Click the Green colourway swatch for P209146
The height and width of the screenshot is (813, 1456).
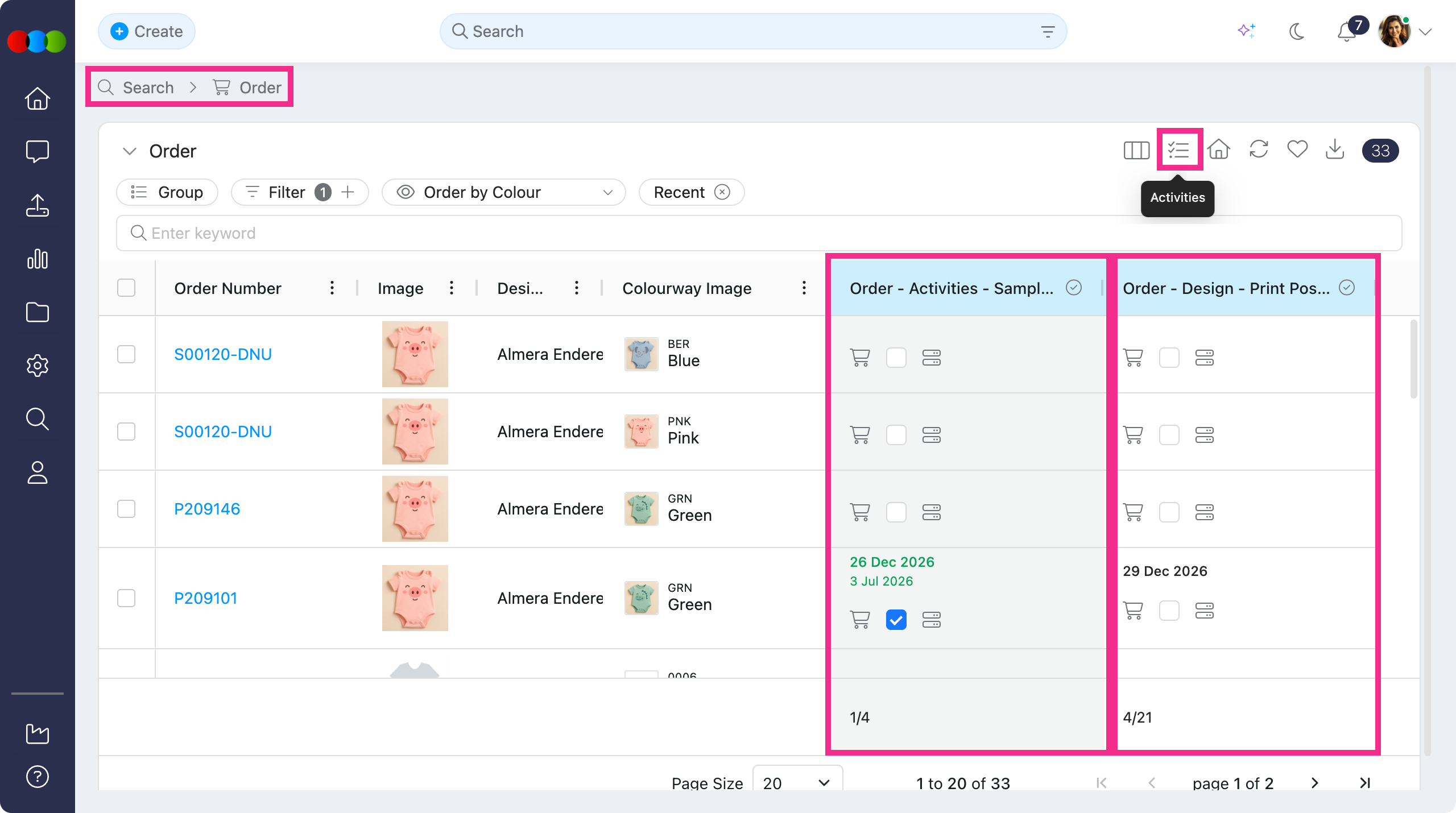pyautogui.click(x=641, y=509)
